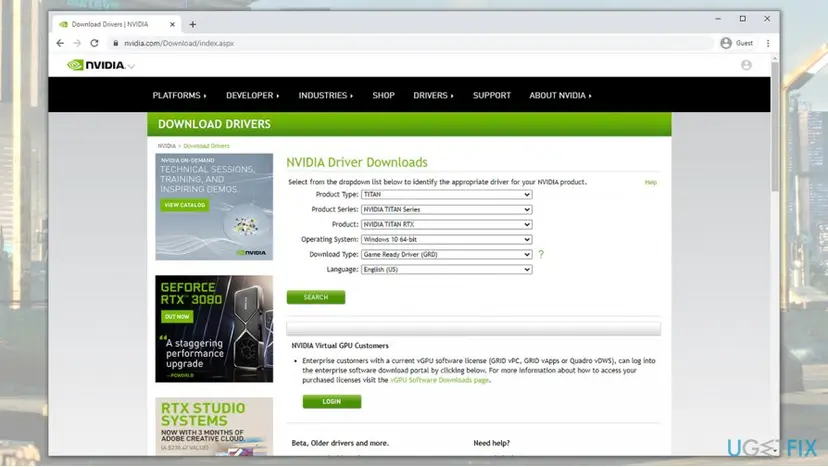Click the Download Drivers breadcrumb link
The image size is (828, 467).
[206, 146]
